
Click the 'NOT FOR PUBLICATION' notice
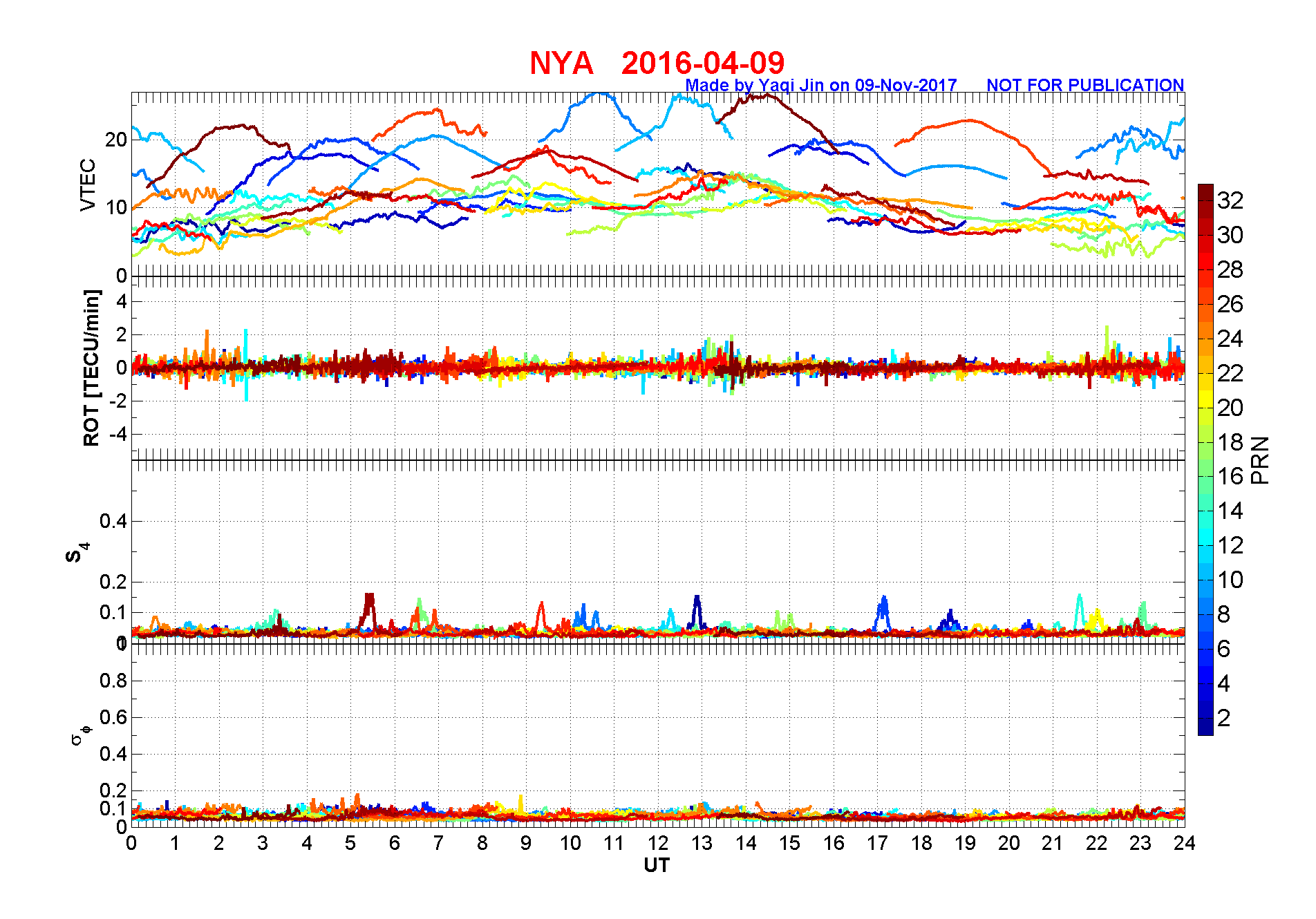(x=1085, y=85)
